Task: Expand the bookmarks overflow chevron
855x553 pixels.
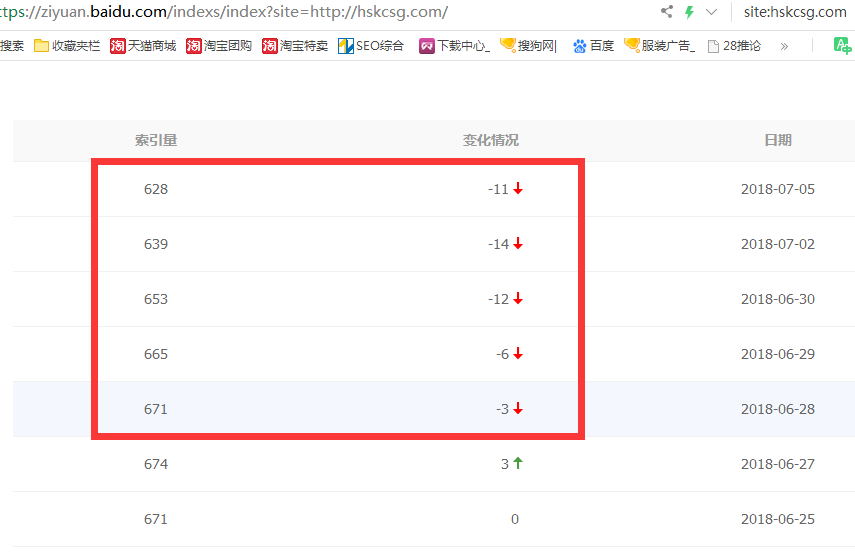Action: click(784, 46)
